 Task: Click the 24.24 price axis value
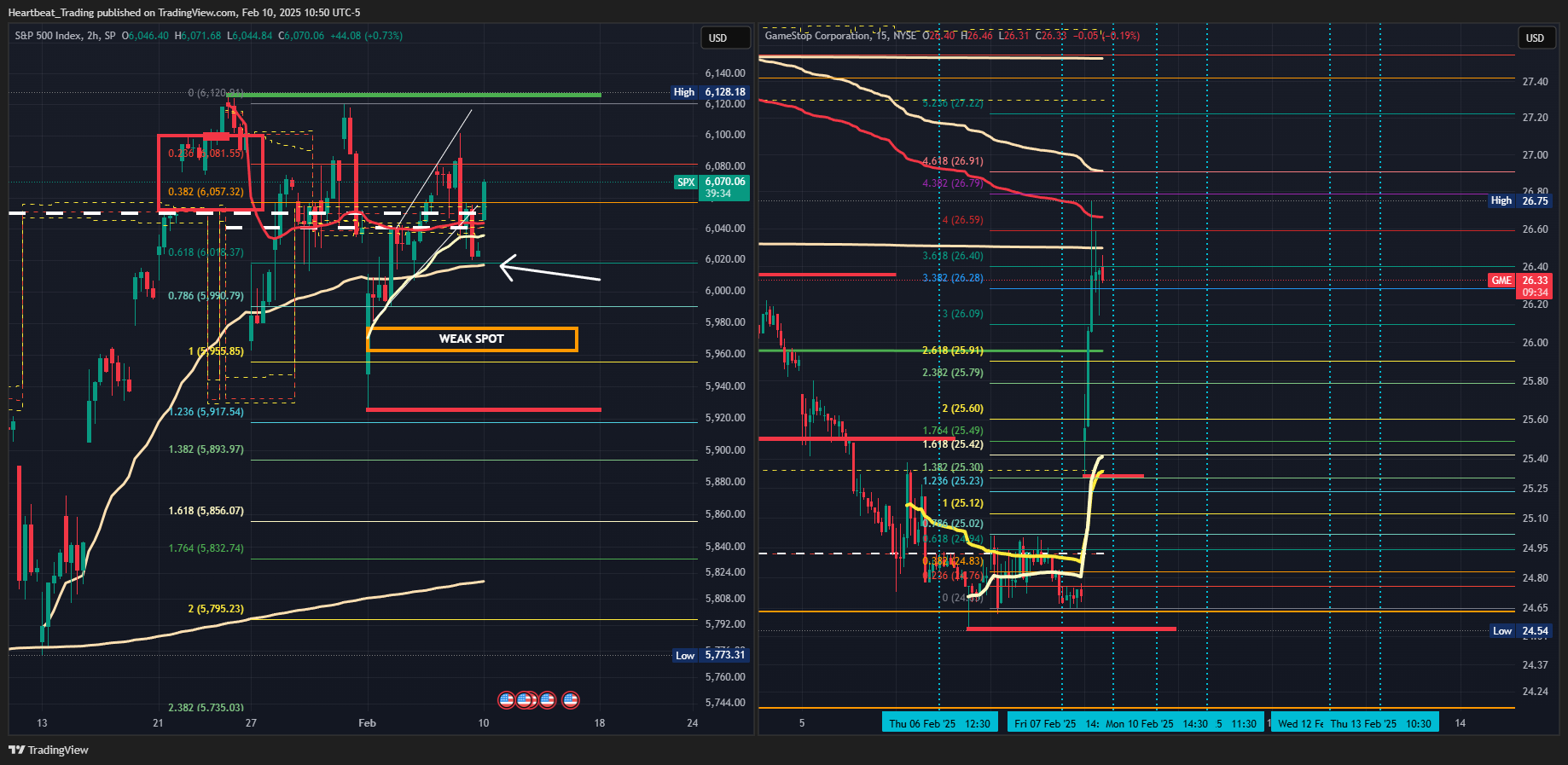pyautogui.click(x=1536, y=692)
